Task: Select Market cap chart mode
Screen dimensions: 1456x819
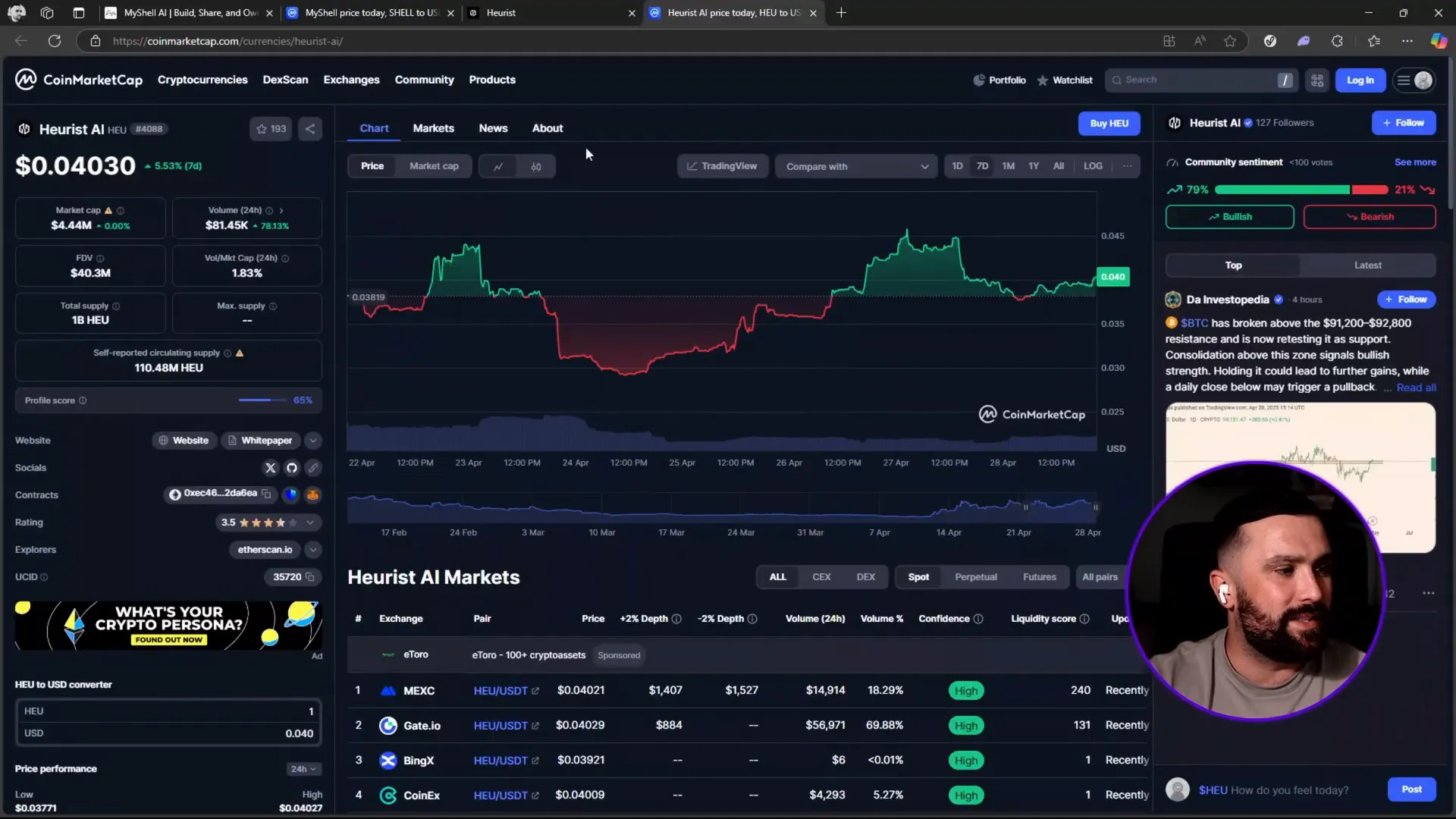Action: coord(434,166)
